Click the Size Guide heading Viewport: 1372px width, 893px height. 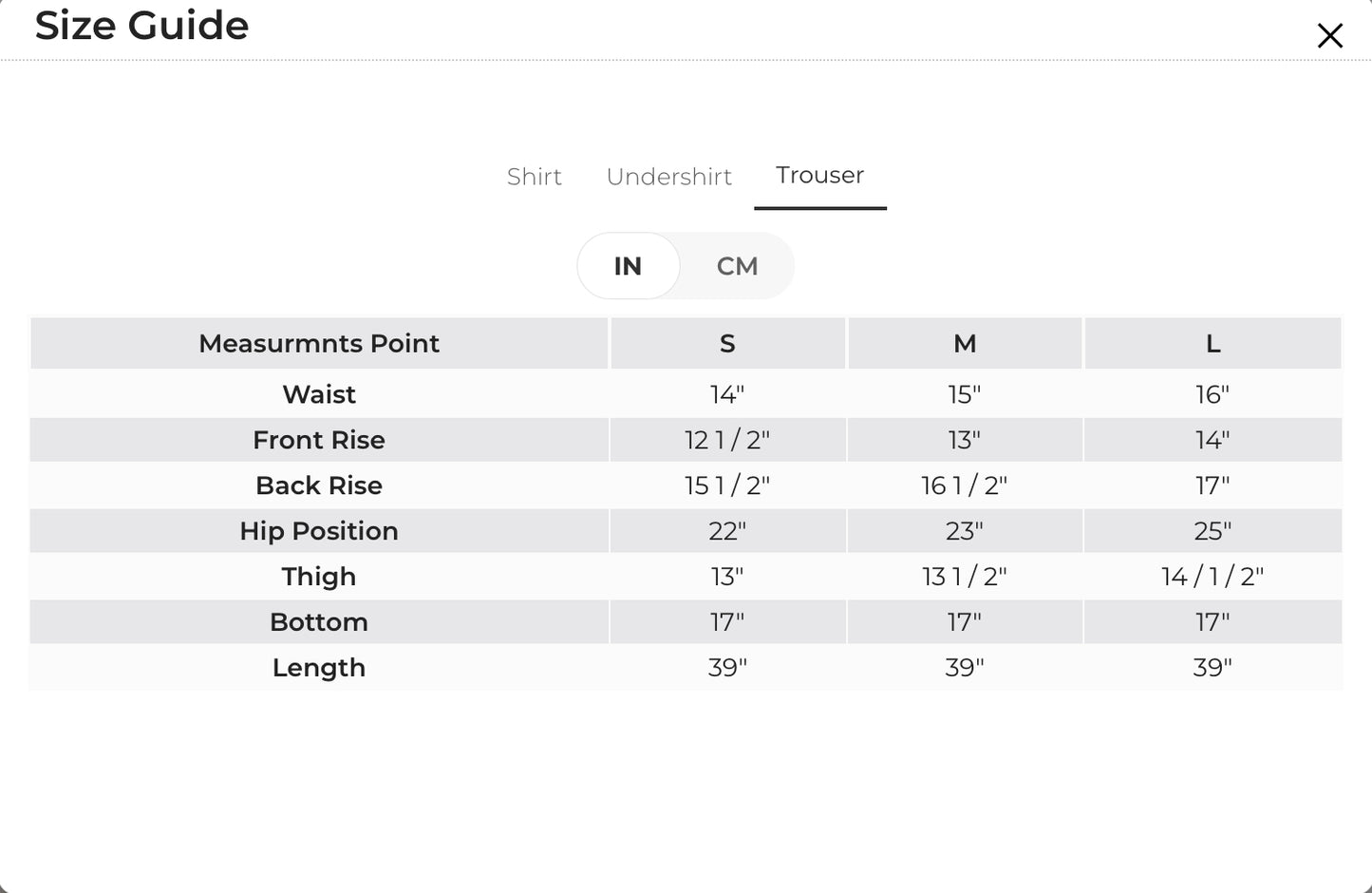[x=142, y=26]
